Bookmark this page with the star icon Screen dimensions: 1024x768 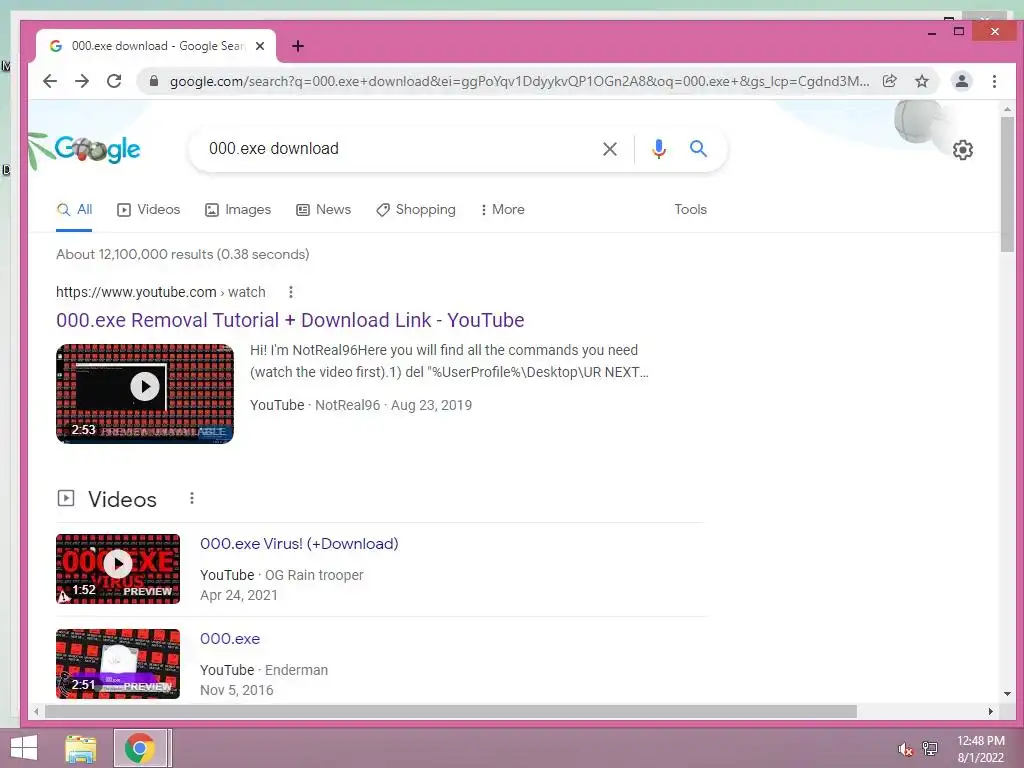coord(921,81)
